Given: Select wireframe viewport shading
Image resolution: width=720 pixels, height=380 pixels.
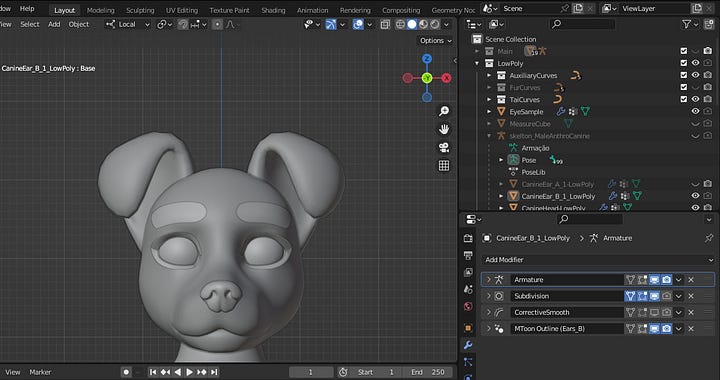Looking at the screenshot, I should pos(400,24).
